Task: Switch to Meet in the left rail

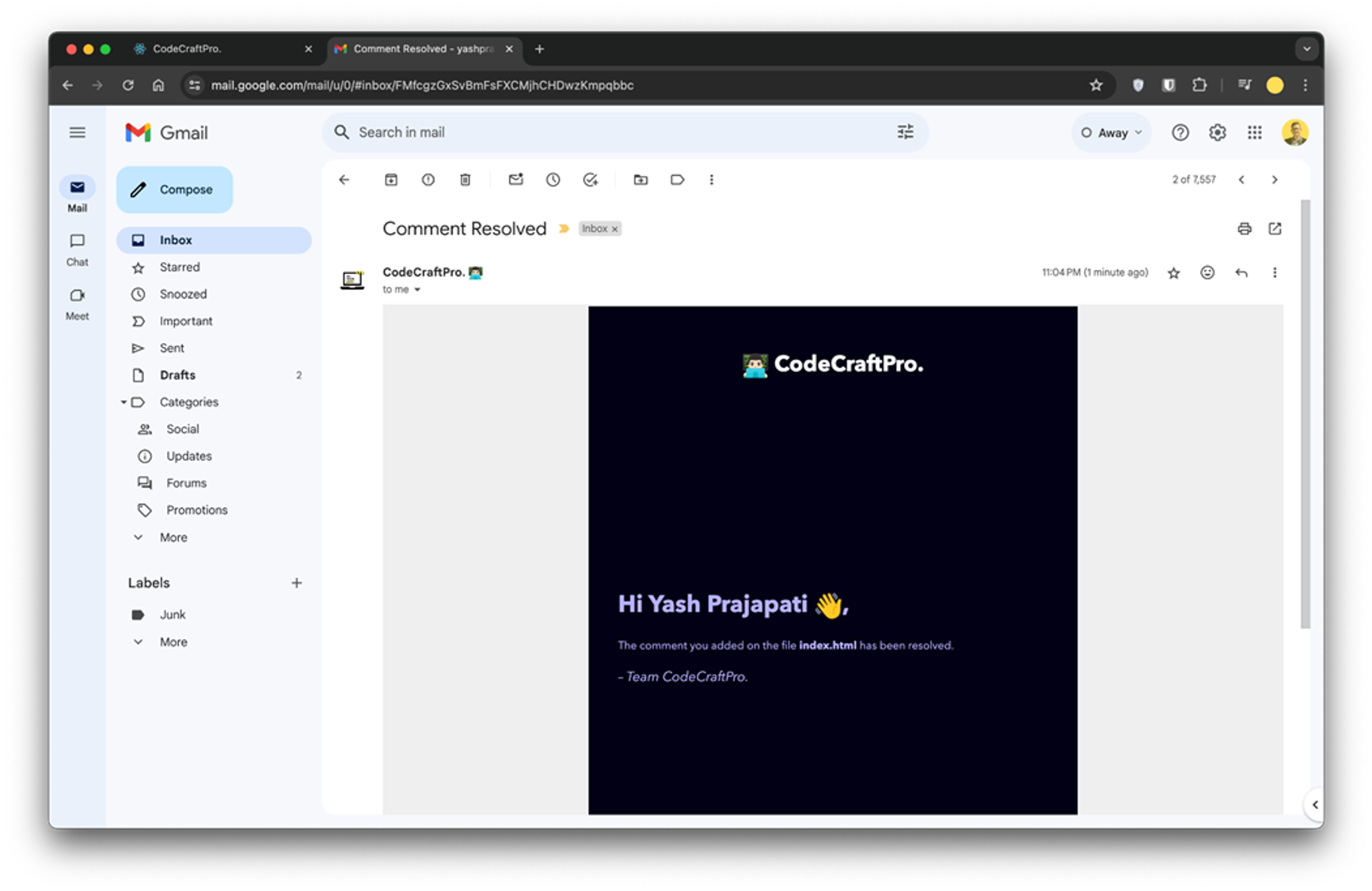Action: (x=77, y=303)
